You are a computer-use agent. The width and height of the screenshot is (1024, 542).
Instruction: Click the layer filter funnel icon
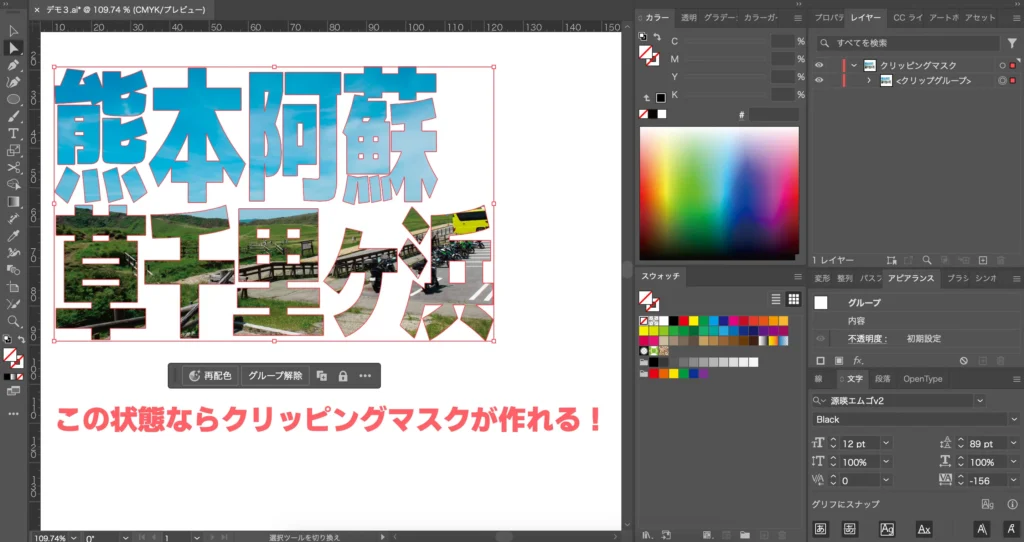[1010, 43]
